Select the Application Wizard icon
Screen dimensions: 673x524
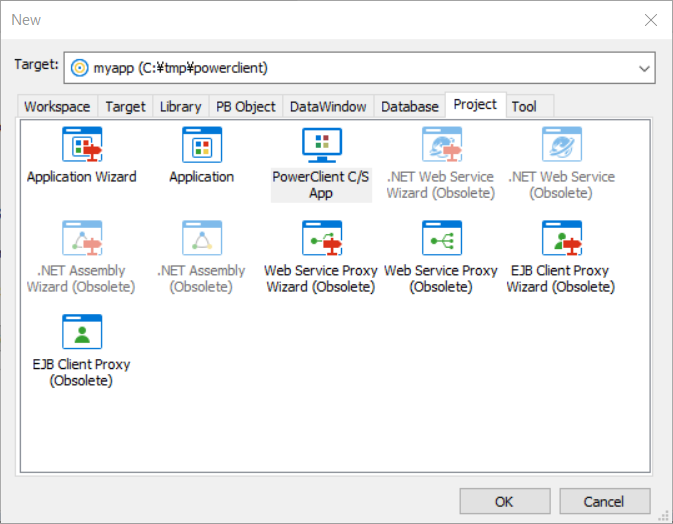(82, 146)
